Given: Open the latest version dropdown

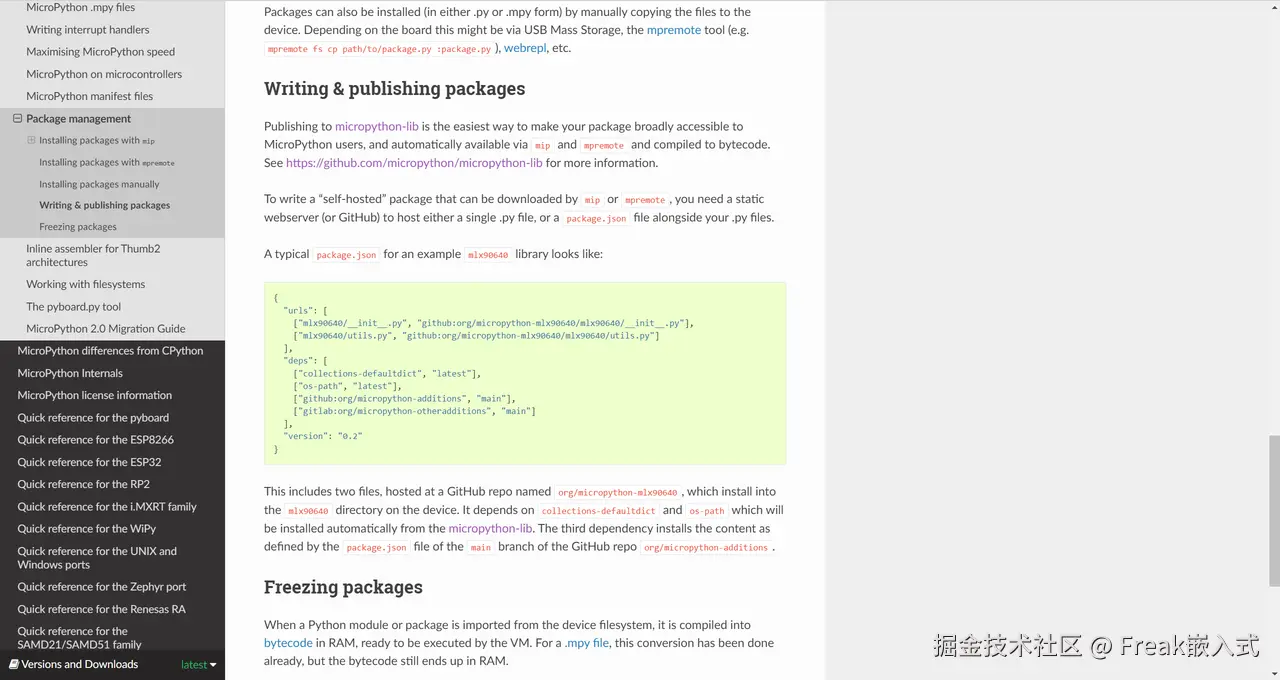Looking at the screenshot, I should pos(198,665).
